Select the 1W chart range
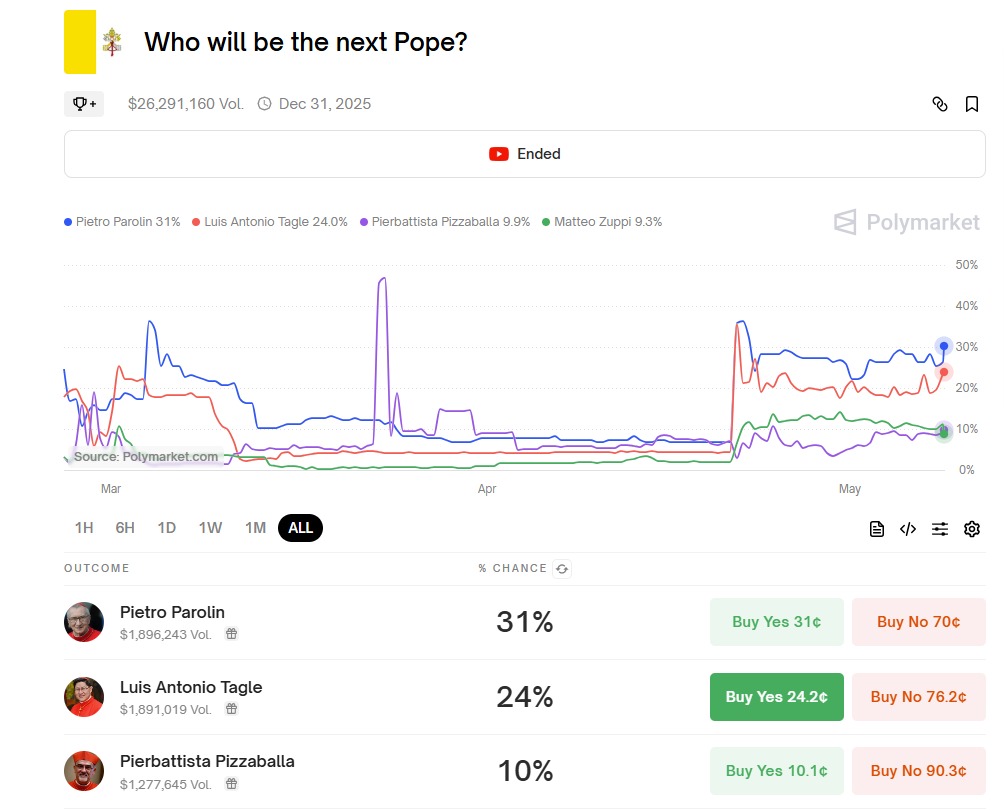The image size is (1004, 810). click(210, 528)
